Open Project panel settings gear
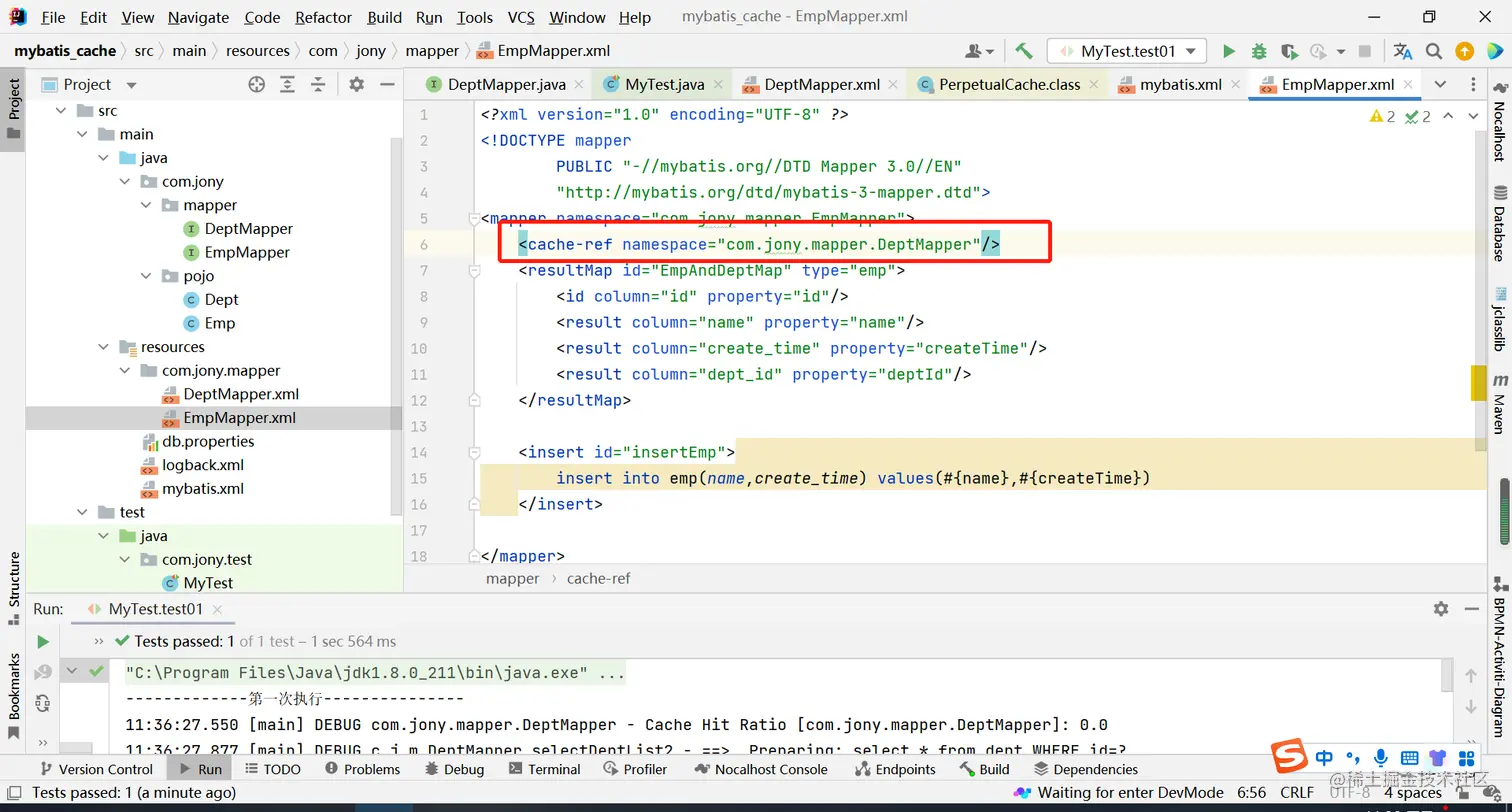 pyautogui.click(x=357, y=85)
